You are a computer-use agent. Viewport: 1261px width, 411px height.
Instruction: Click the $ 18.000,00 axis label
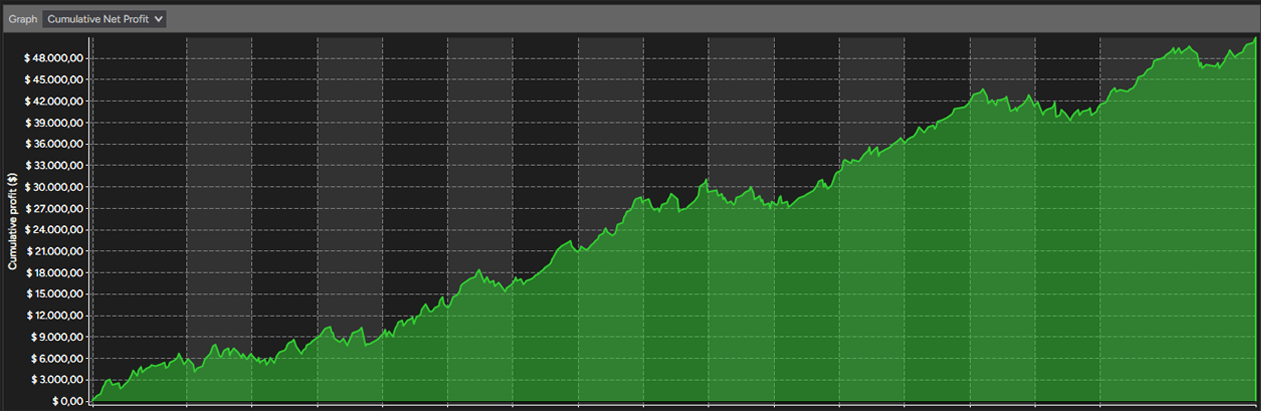click(x=56, y=273)
